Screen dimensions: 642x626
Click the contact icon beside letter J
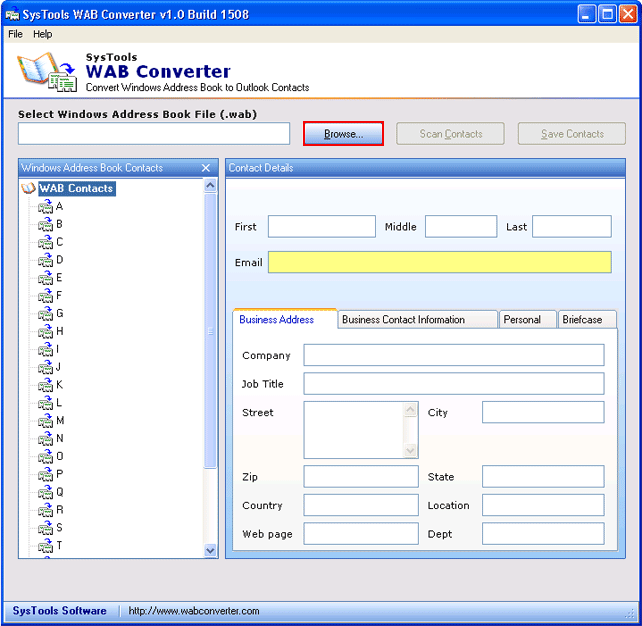(45, 367)
